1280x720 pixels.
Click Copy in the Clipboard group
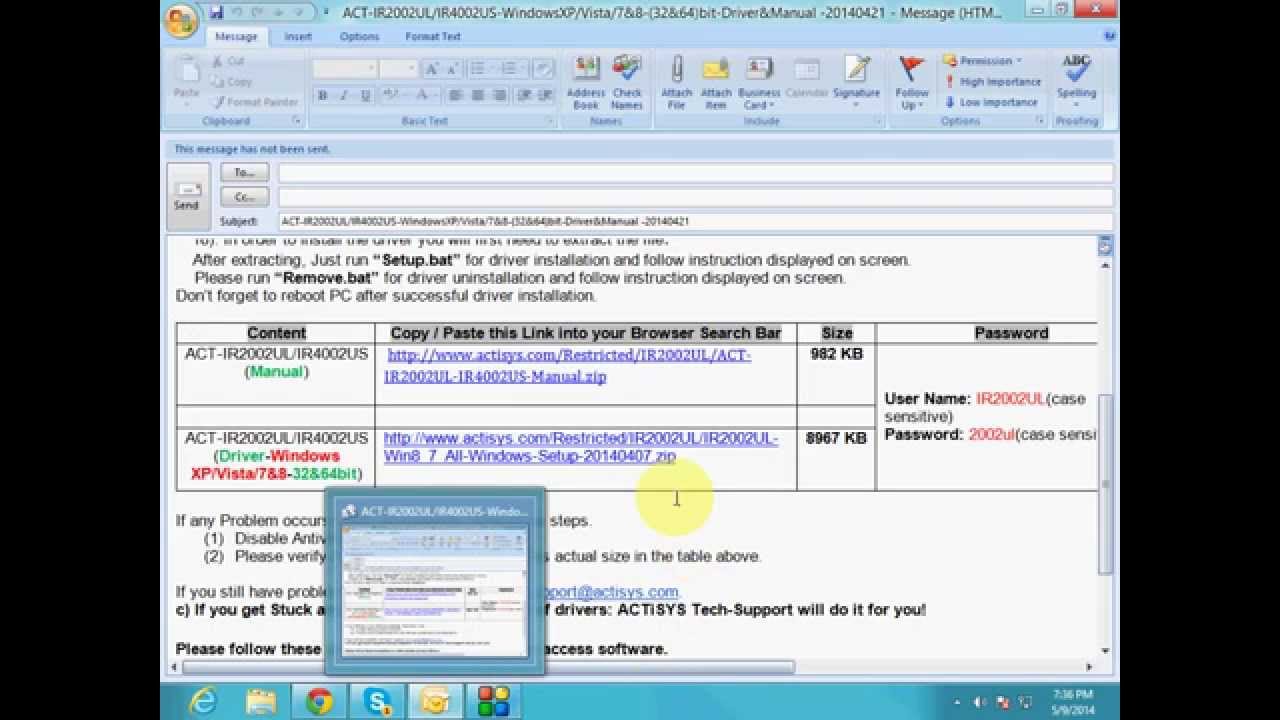(232, 82)
